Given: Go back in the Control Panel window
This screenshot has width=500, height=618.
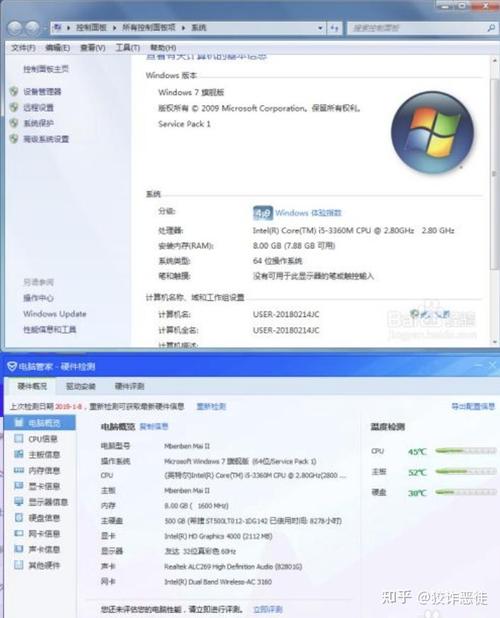Looking at the screenshot, I should click(x=15, y=28).
